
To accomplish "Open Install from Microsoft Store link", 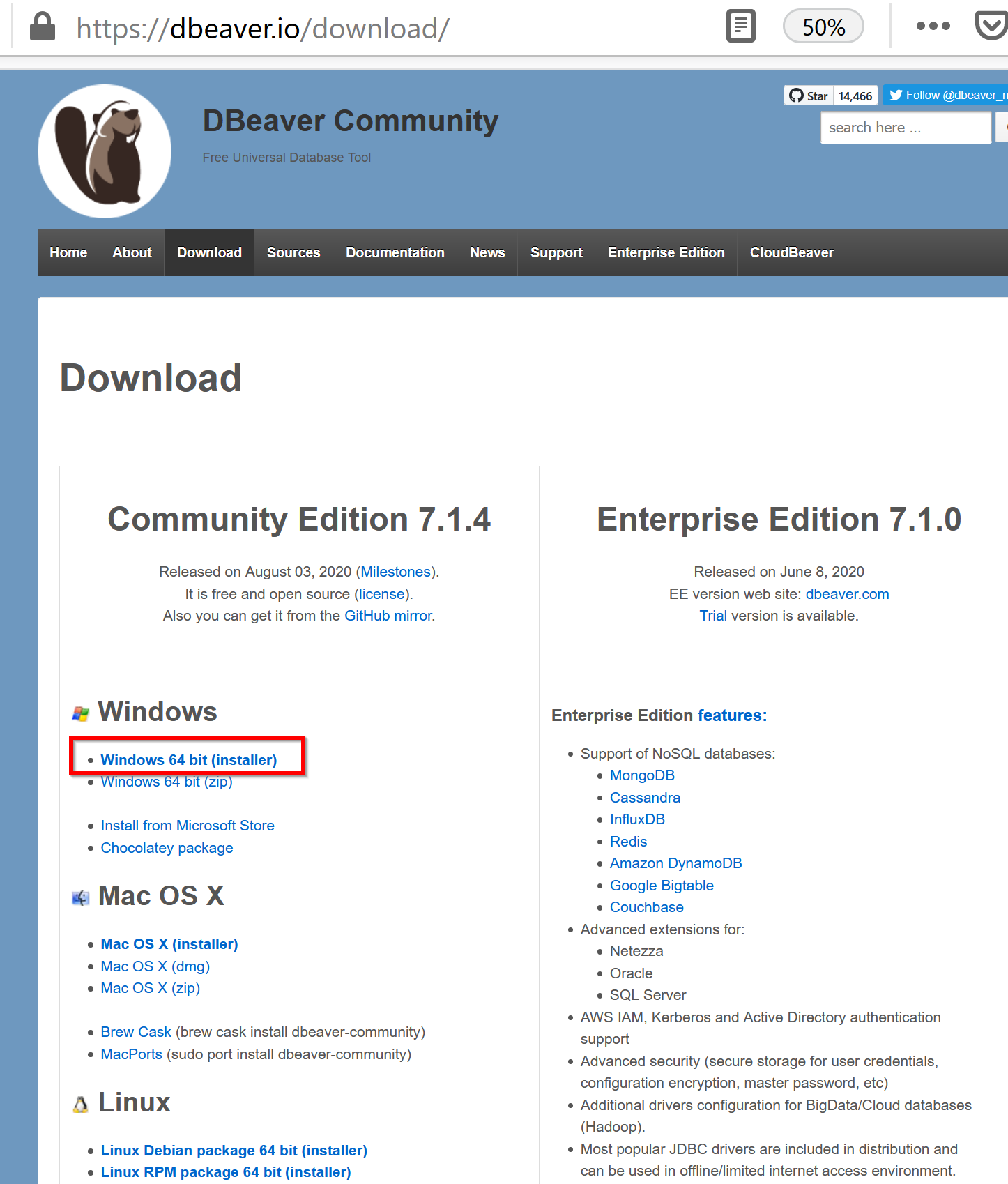I will [188, 826].
